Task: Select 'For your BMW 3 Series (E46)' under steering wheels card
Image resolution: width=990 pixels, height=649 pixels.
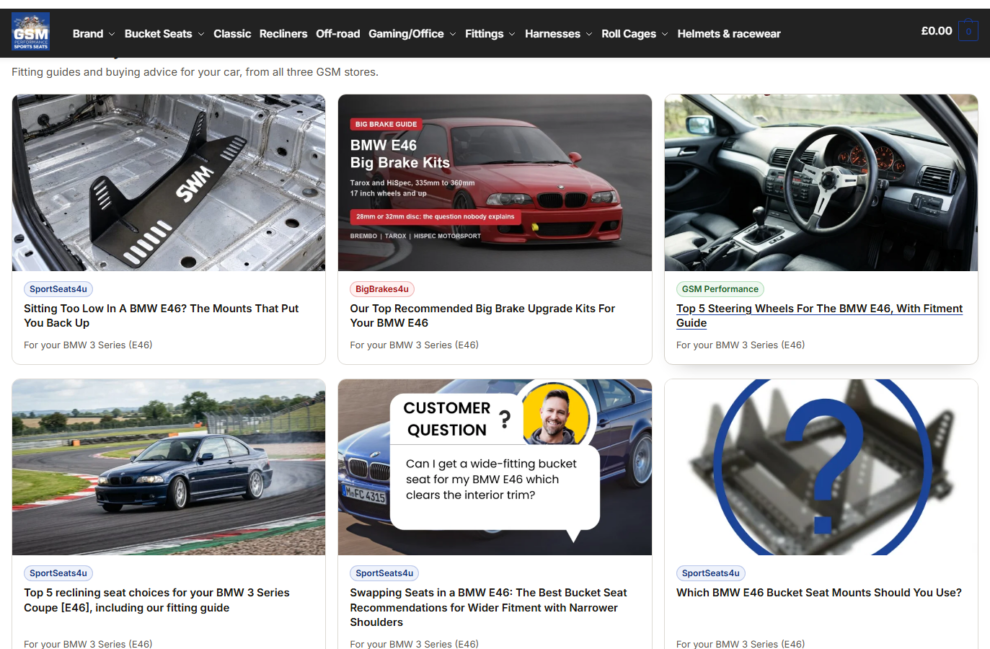Action: tap(740, 345)
